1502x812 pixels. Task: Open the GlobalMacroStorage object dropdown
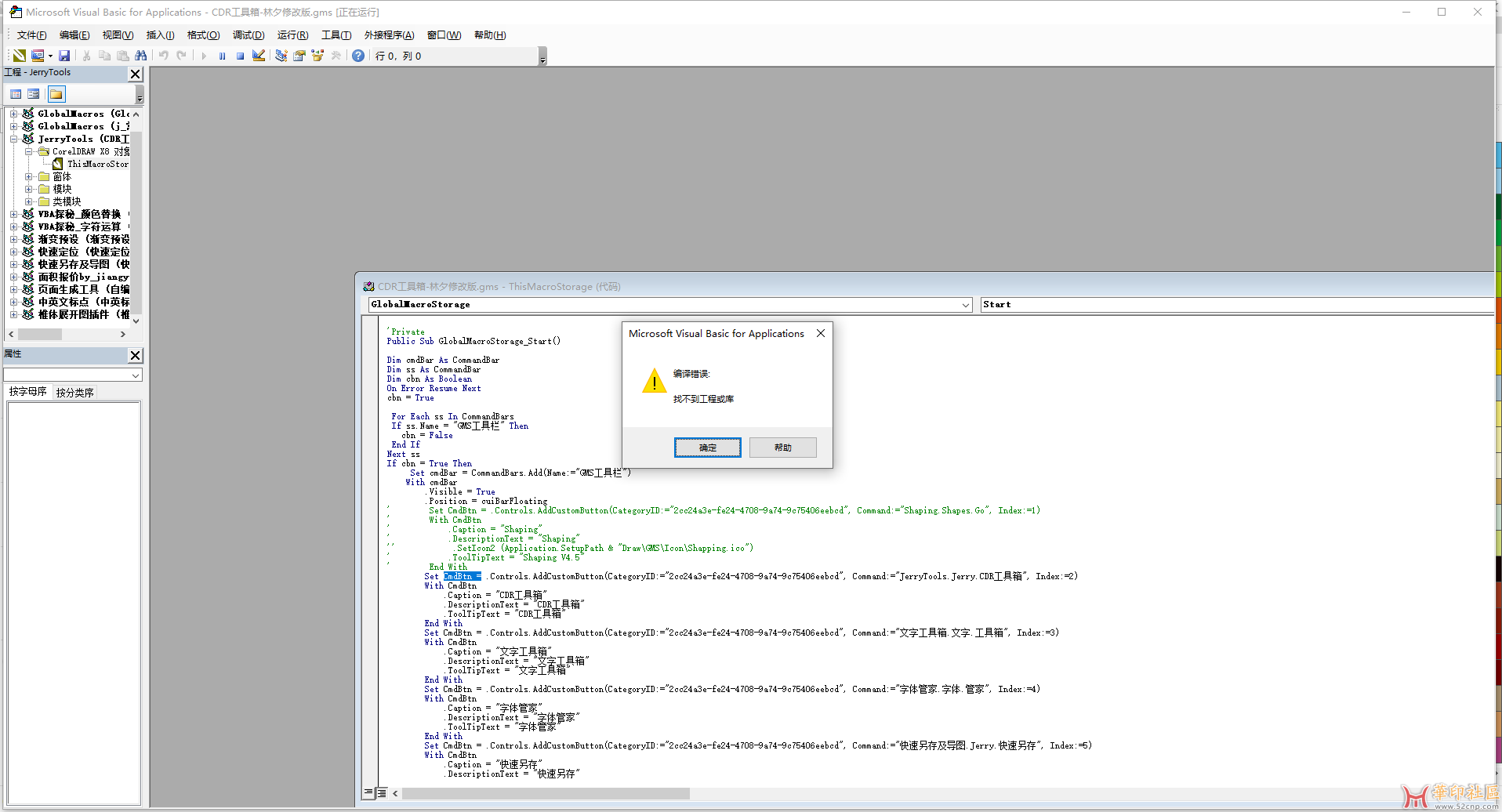click(966, 305)
